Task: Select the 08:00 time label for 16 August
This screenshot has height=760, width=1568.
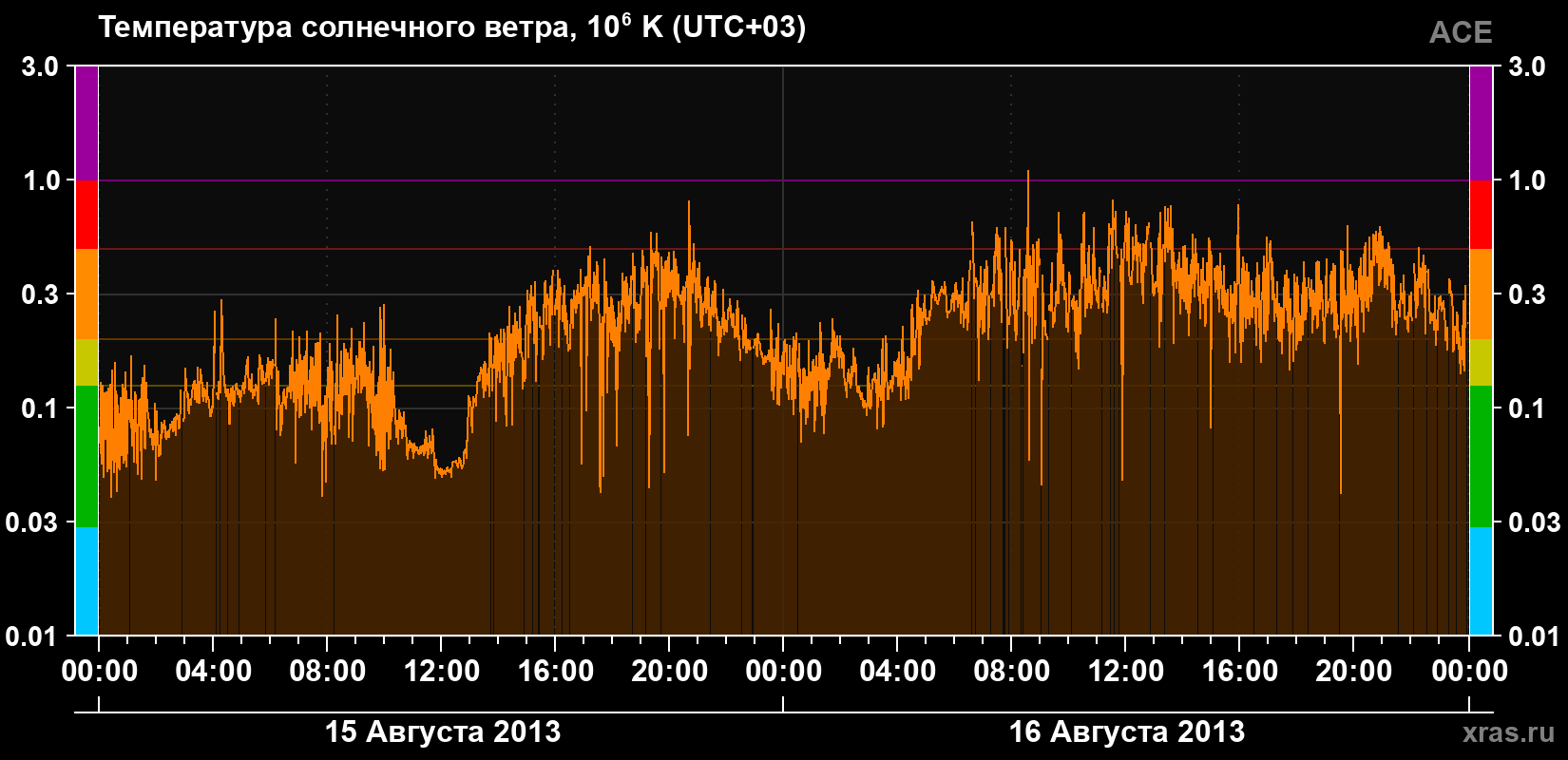Action: coord(1012,672)
